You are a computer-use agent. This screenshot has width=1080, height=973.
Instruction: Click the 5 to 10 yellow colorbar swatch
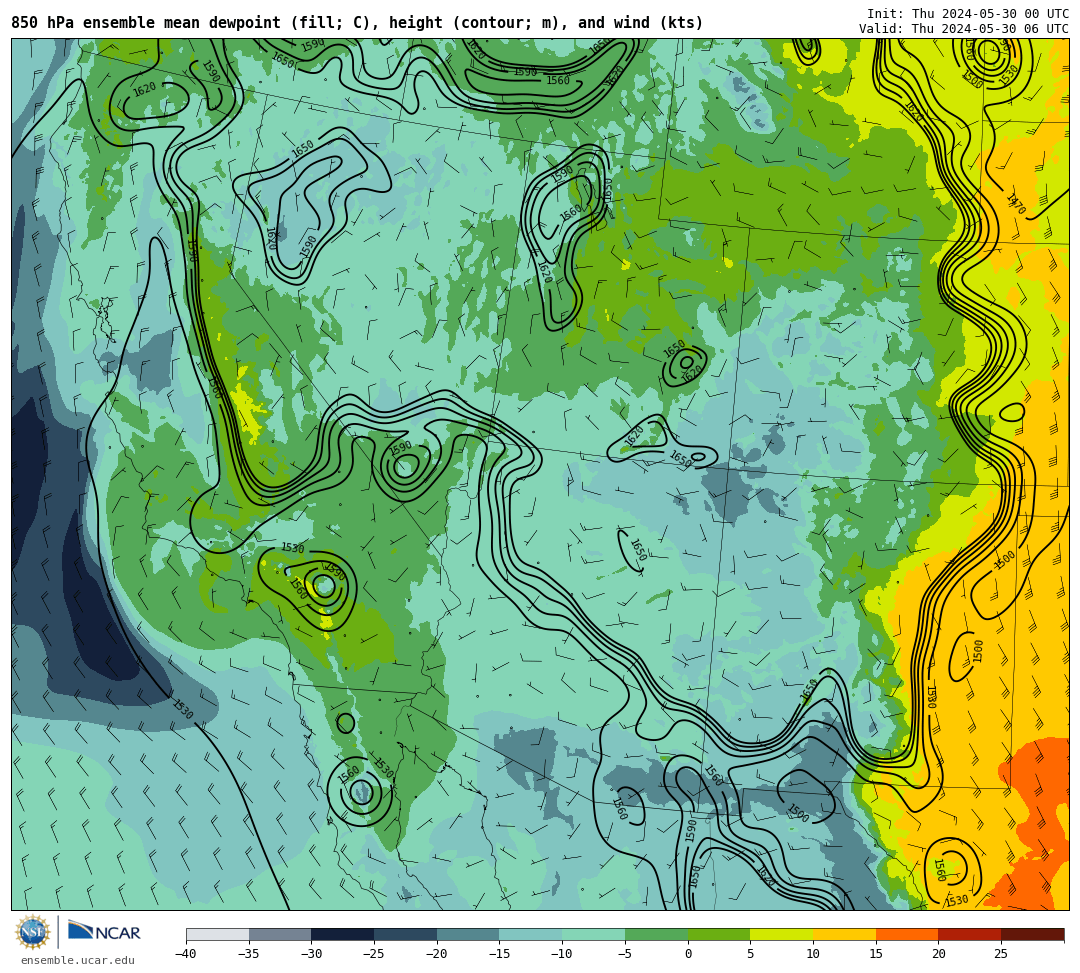782,934
